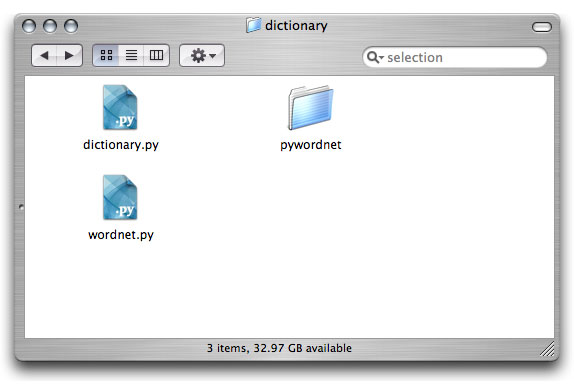The image size is (574, 391).
Task: Click the window resize grip corner
Action: coord(547,348)
